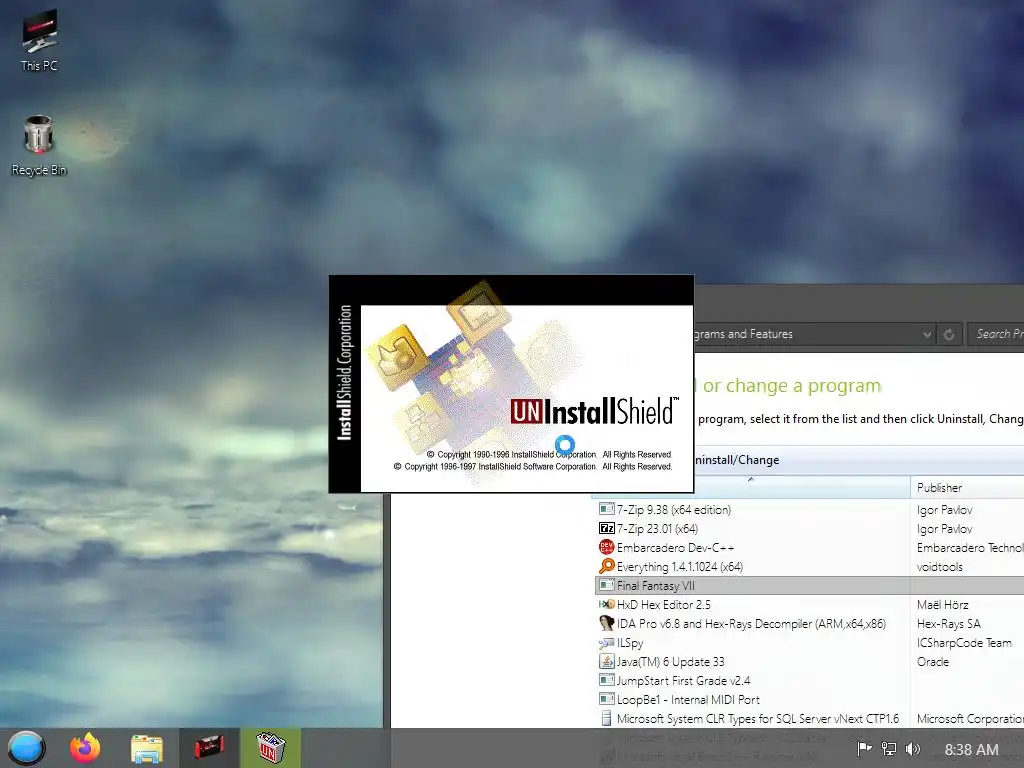The height and width of the screenshot is (768, 1024).
Task: Click the ICSharpCode Team publisher cell
Action: (964, 643)
